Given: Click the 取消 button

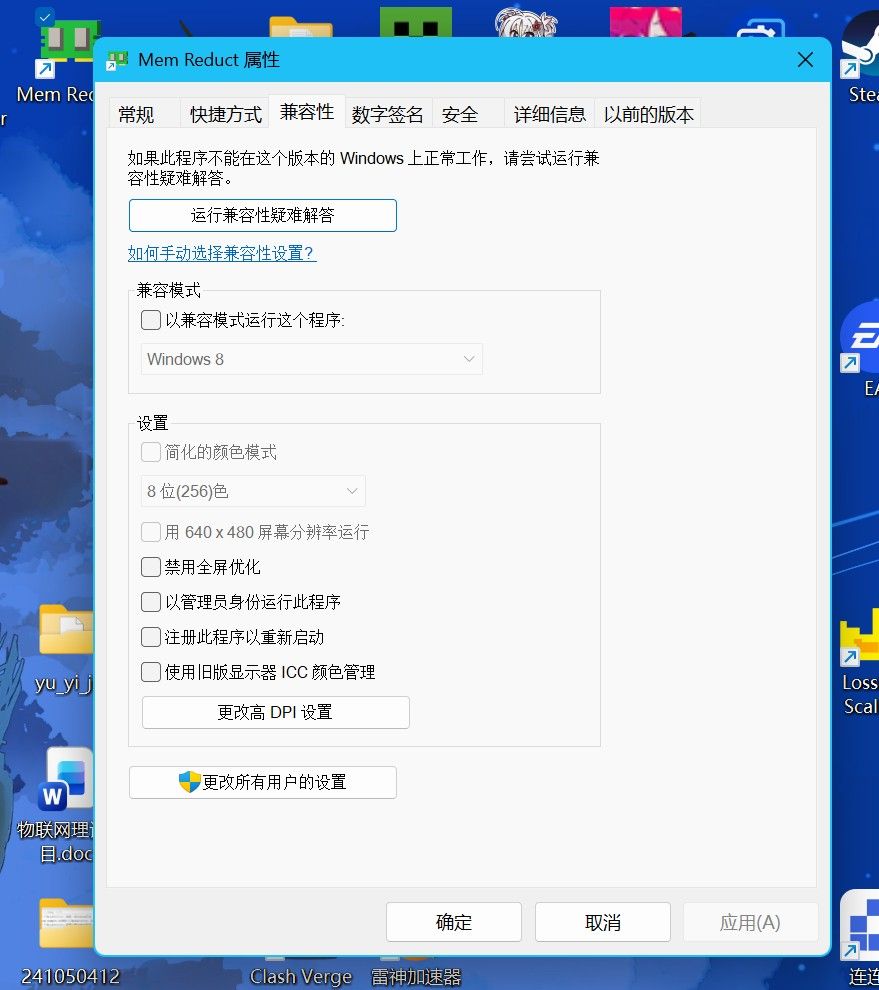Looking at the screenshot, I should pyautogui.click(x=603, y=922).
